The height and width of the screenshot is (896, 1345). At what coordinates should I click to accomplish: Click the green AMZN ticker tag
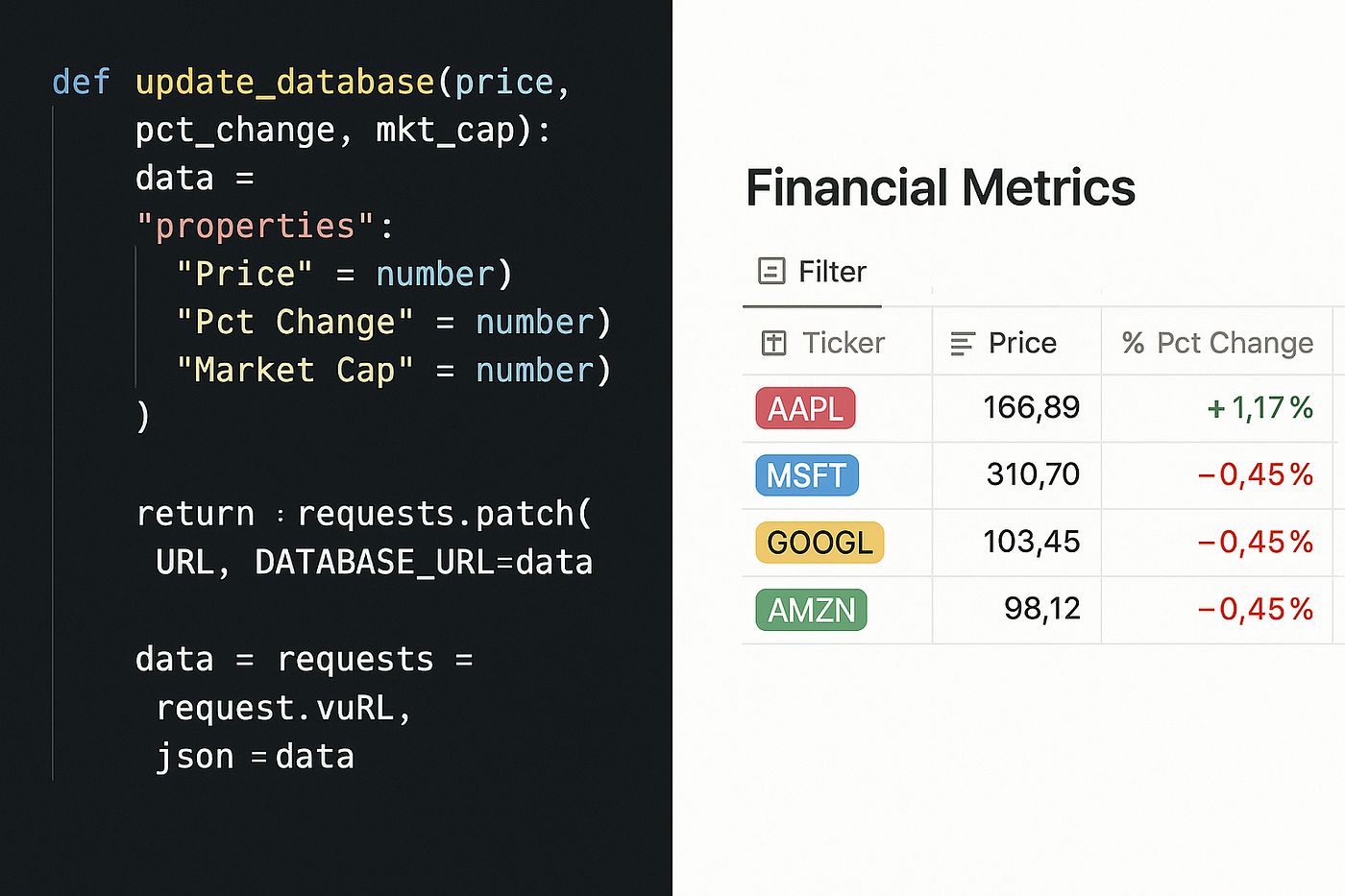tap(811, 610)
